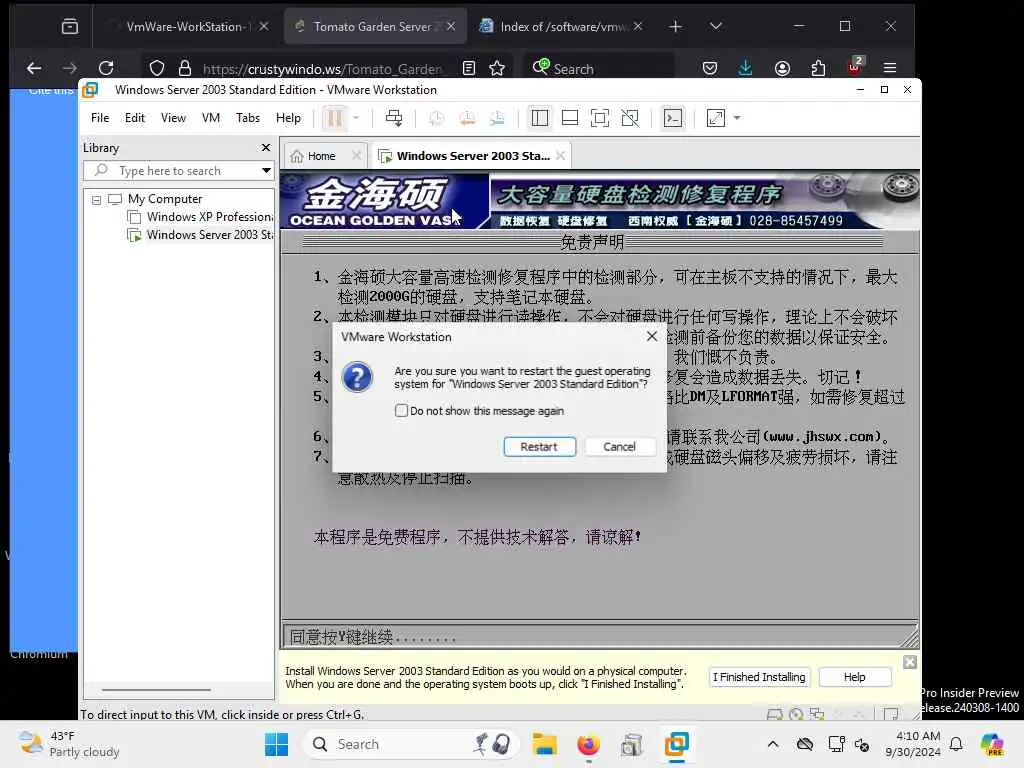
Task: Click the I Finished Installing button
Action: coord(760,677)
